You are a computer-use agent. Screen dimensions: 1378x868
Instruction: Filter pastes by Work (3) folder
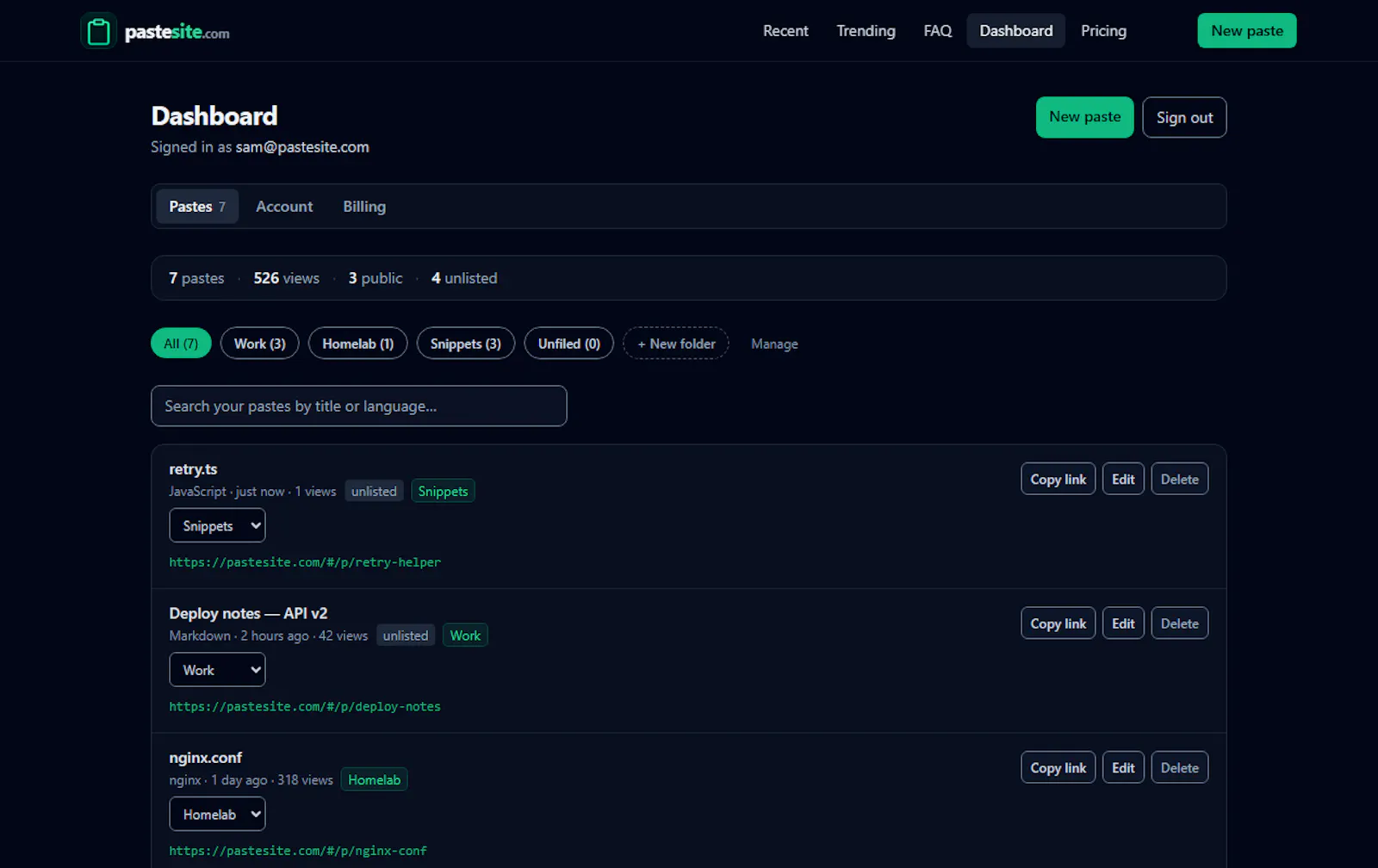[259, 344]
